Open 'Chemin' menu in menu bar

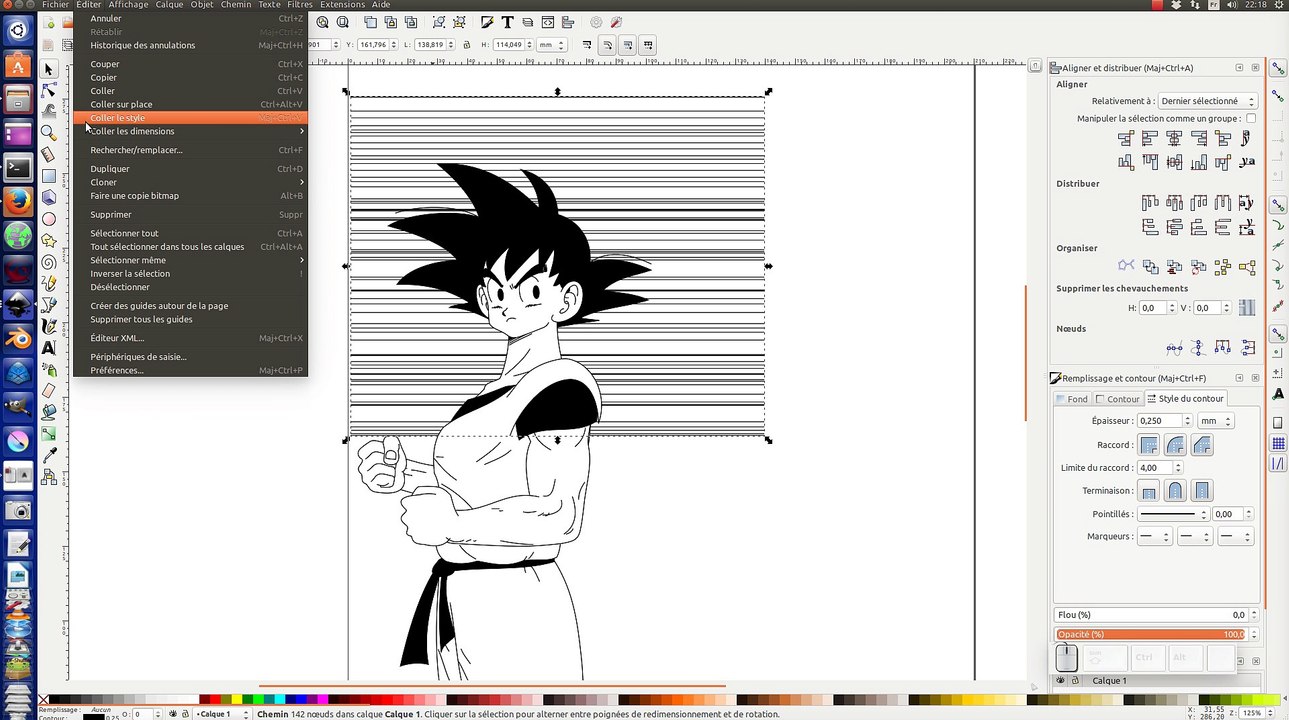[236, 5]
